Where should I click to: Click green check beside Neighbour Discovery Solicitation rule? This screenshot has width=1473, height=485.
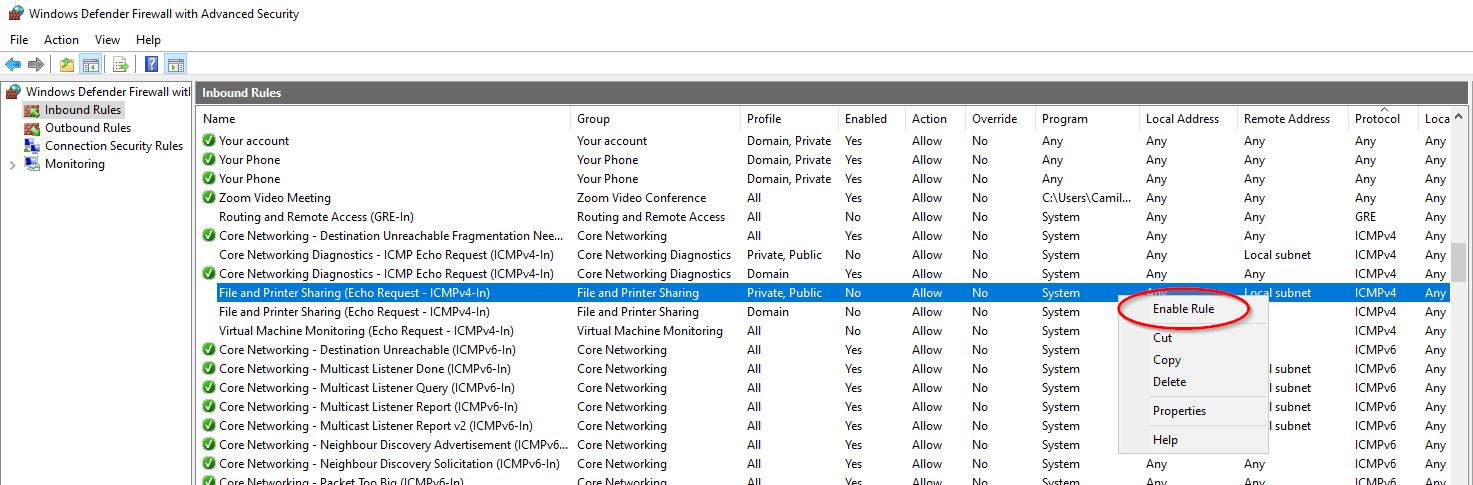tap(209, 464)
